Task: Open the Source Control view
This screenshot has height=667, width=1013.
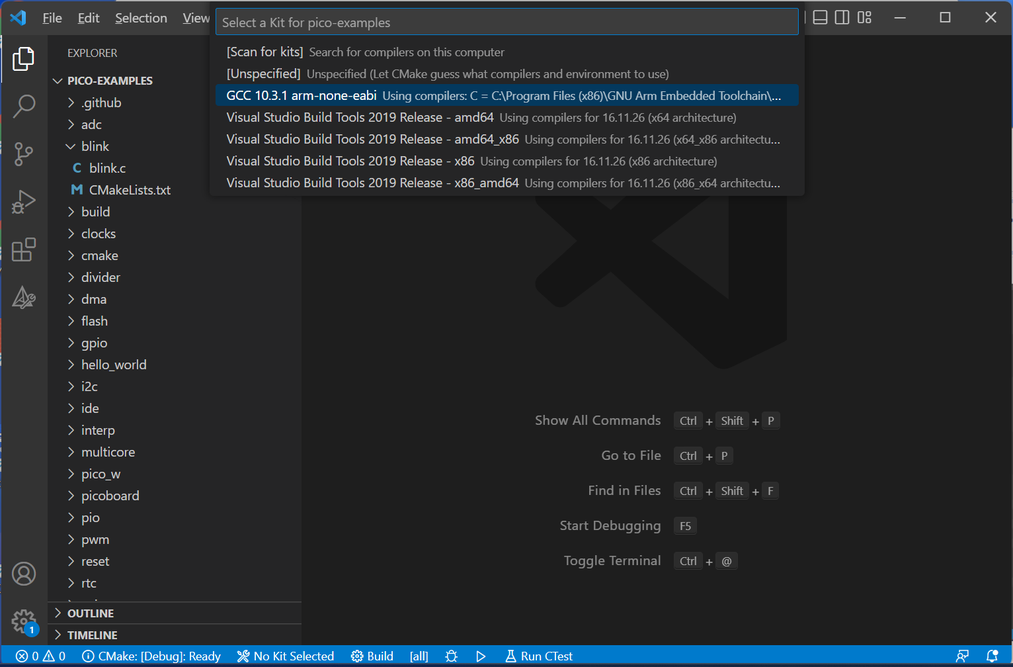Action: [x=23, y=154]
